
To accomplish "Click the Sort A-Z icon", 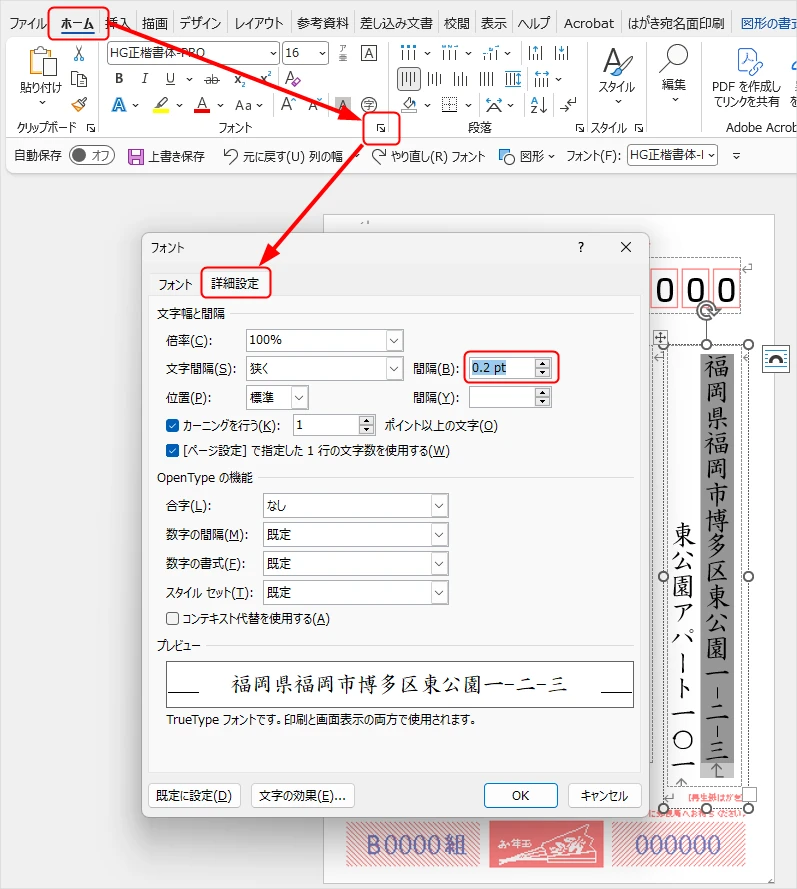I will pyautogui.click(x=538, y=104).
